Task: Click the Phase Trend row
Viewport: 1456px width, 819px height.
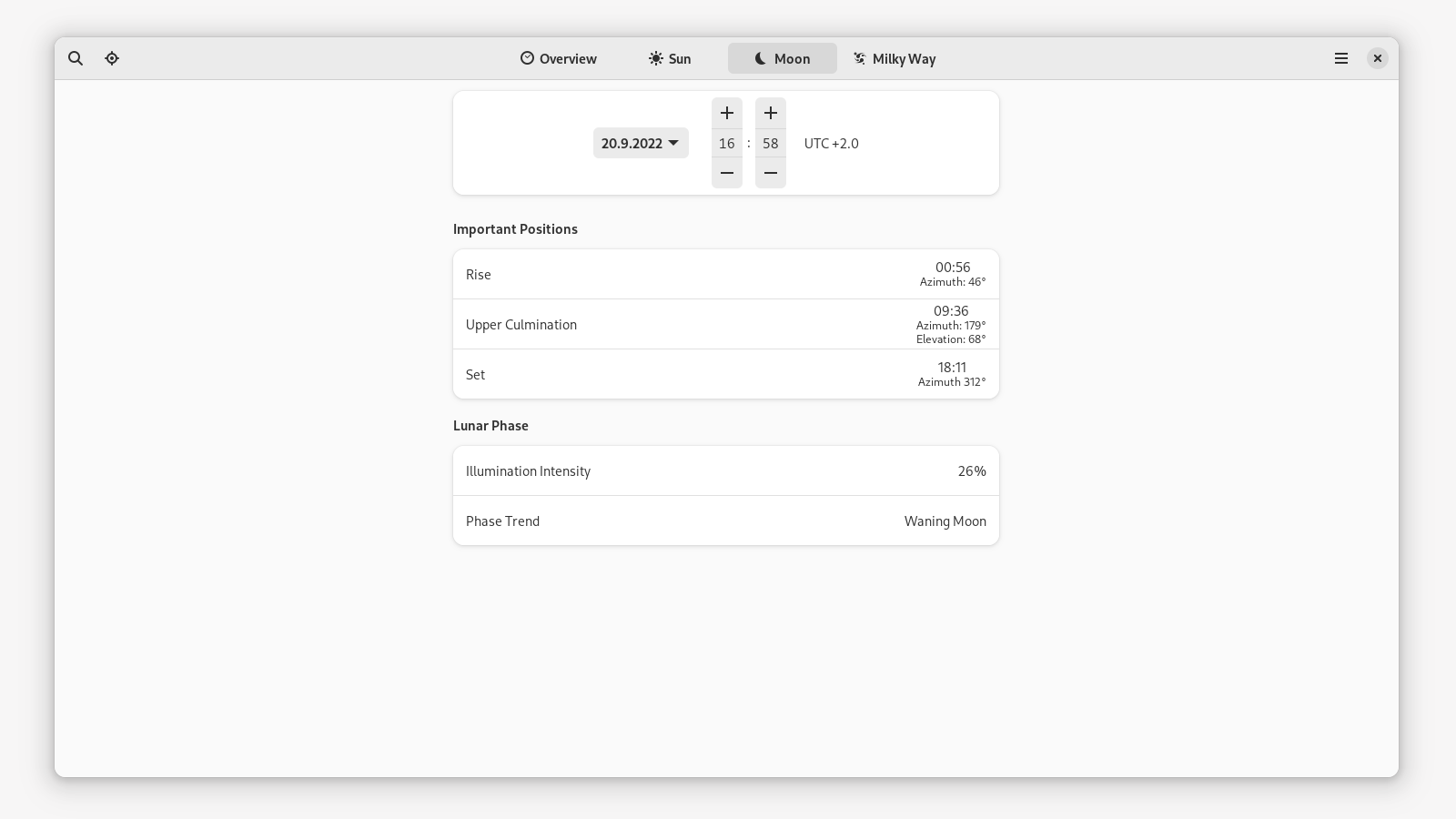Action: click(725, 521)
